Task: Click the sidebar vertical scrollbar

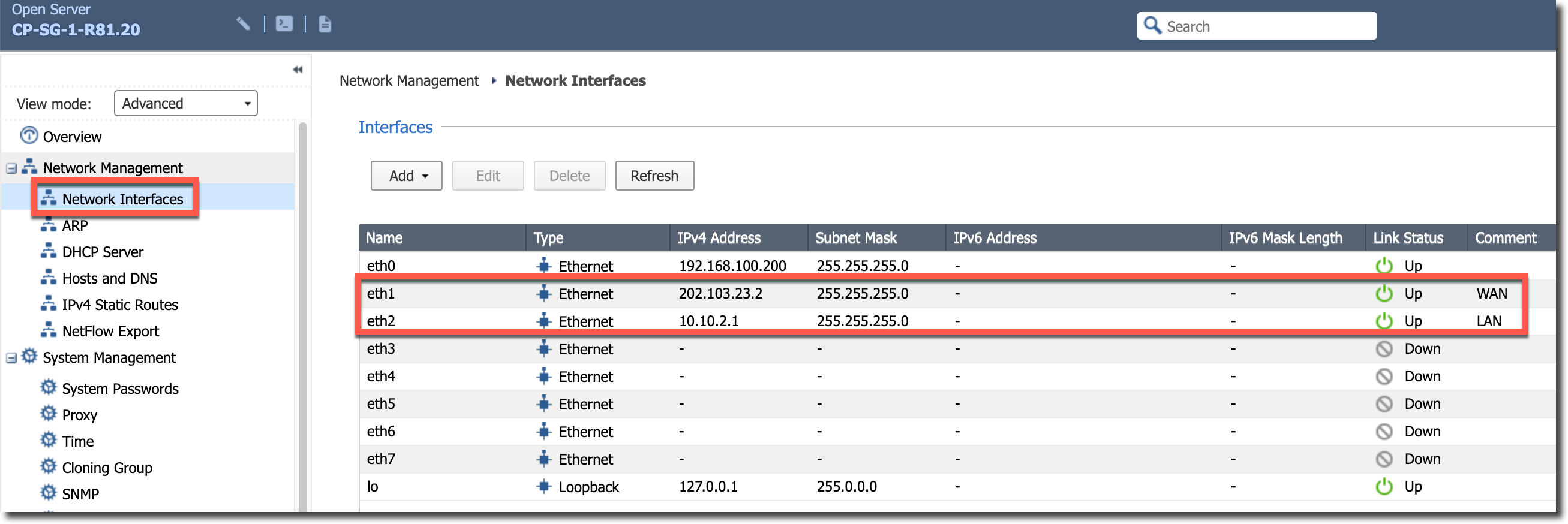Action: 302,305
